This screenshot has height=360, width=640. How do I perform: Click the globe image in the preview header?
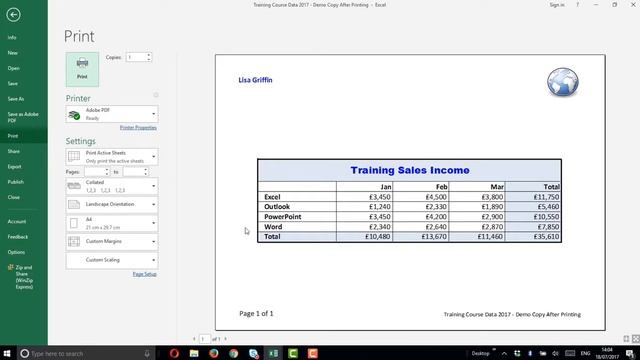[x=562, y=82]
